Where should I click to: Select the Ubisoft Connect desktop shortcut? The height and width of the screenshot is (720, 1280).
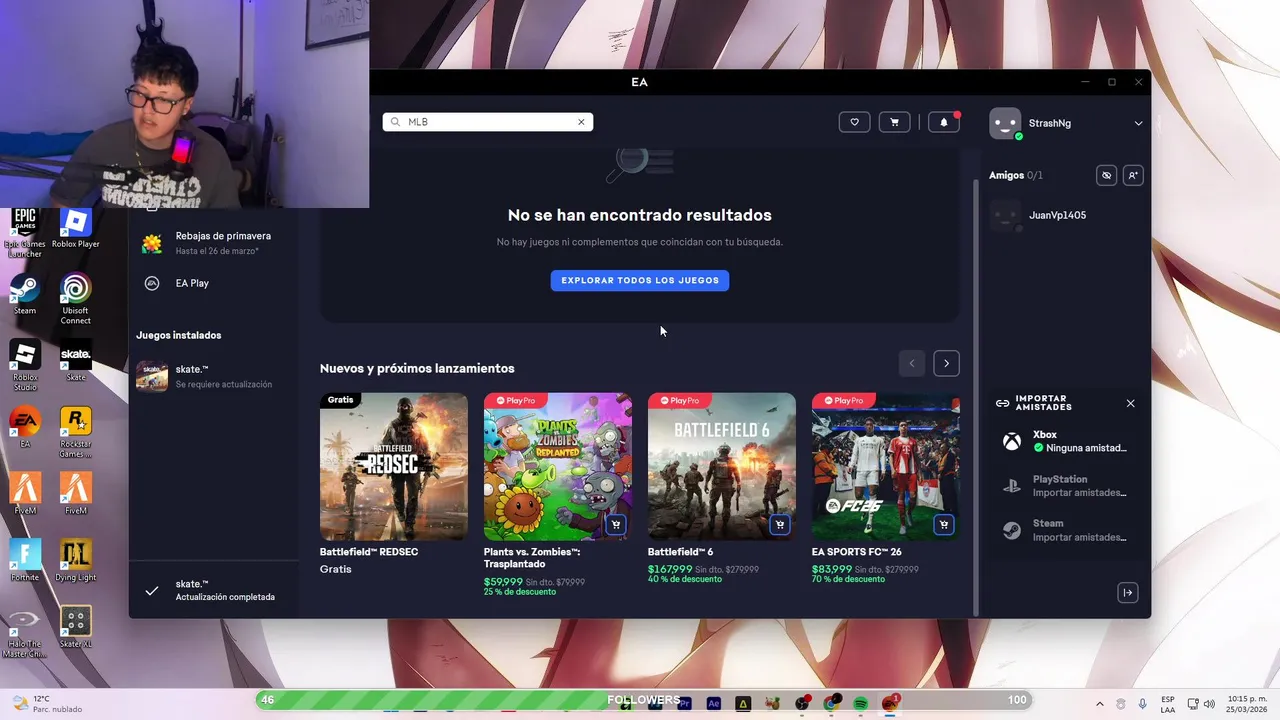[76, 299]
